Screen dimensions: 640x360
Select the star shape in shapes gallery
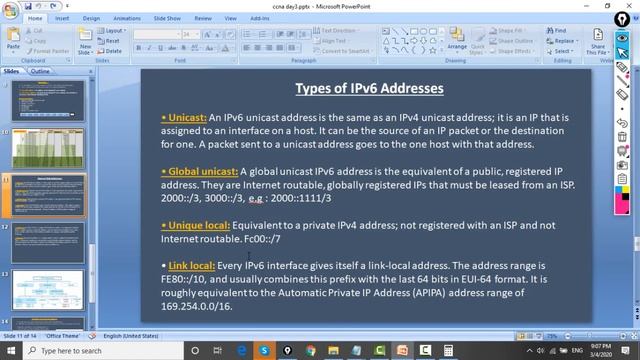pyautogui.click(x=433, y=51)
